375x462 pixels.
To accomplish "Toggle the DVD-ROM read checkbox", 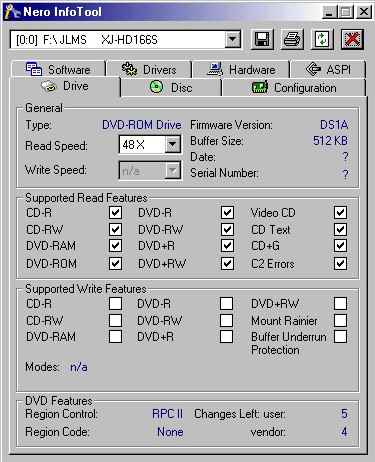I will (115, 264).
